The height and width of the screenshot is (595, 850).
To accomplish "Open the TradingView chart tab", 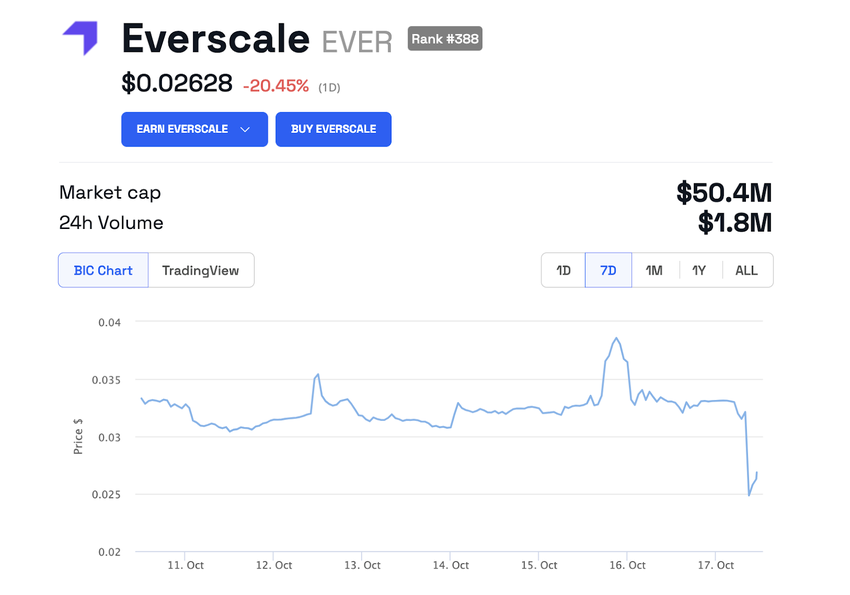I will tap(201, 270).
